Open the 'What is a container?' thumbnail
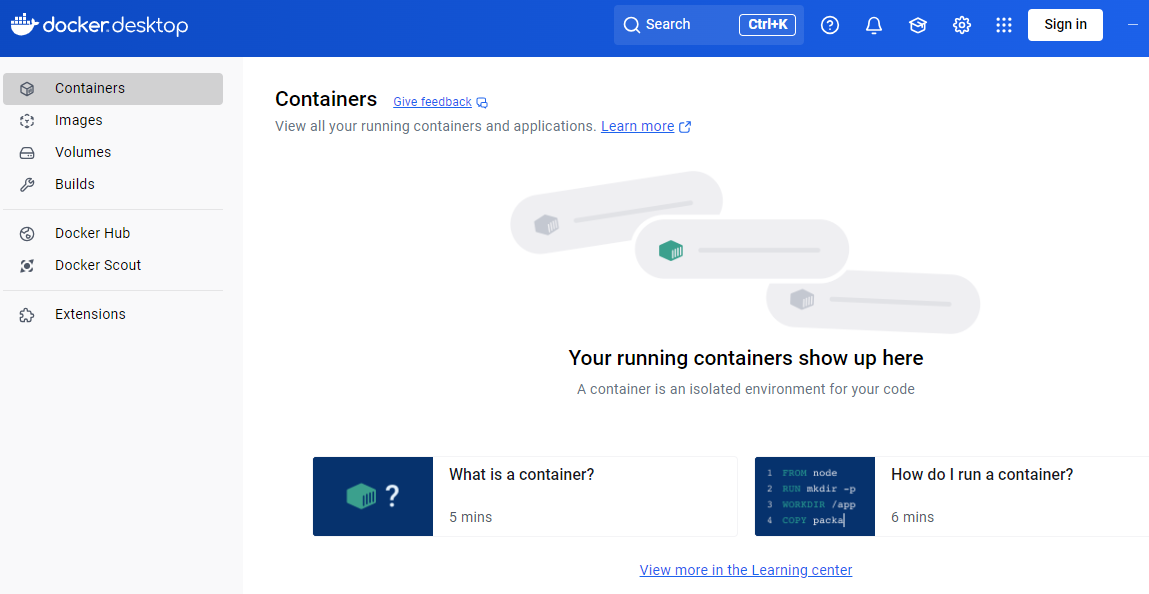 click(373, 497)
